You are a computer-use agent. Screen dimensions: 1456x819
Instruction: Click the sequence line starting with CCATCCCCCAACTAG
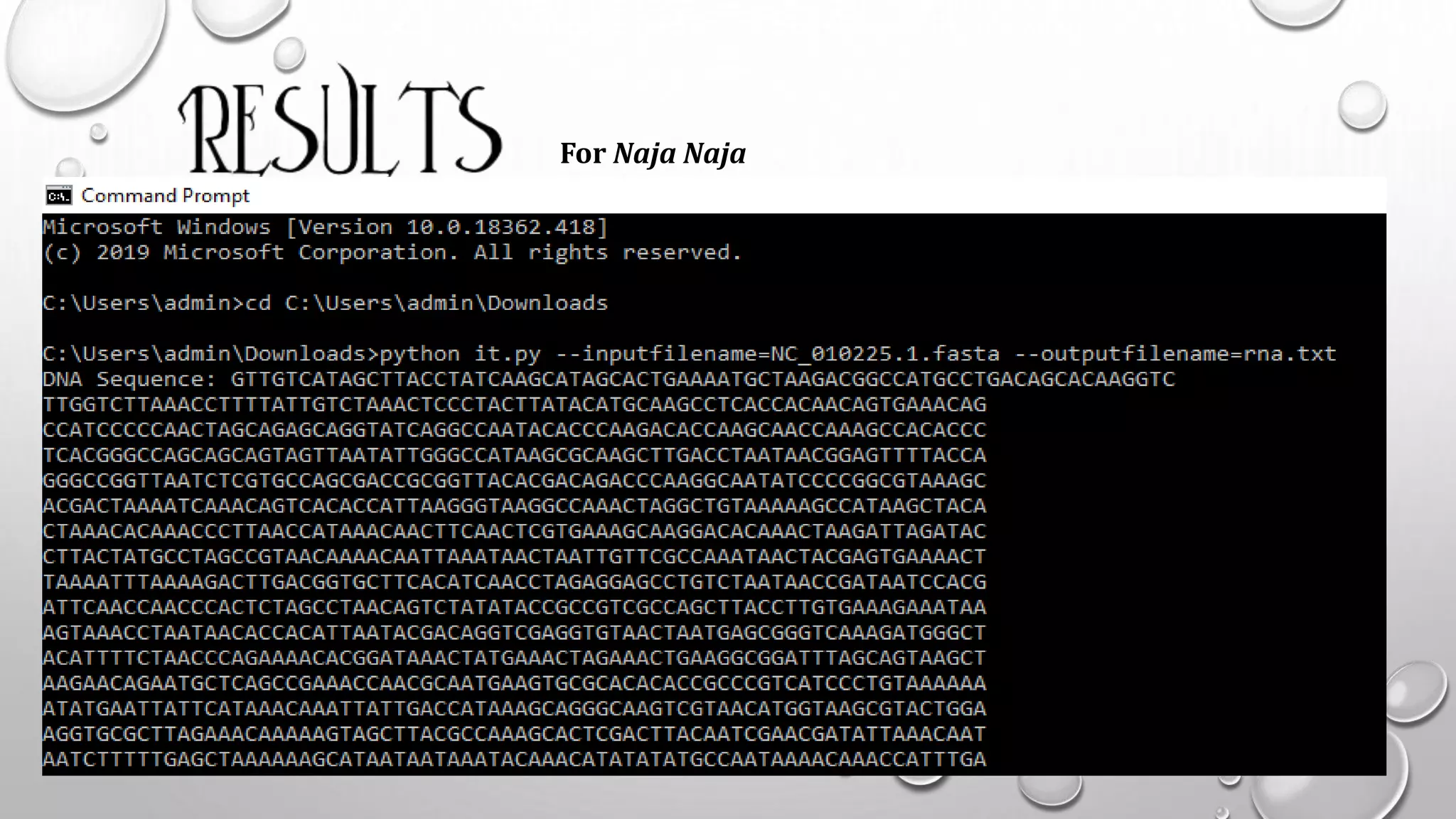pos(515,430)
